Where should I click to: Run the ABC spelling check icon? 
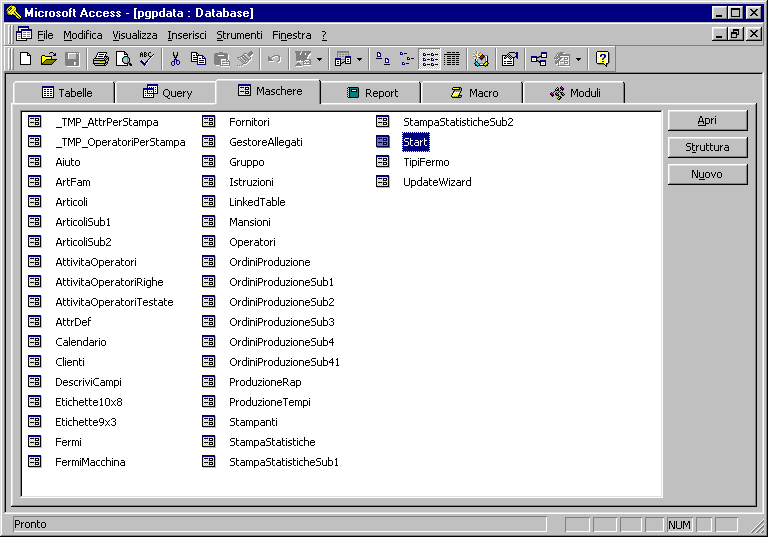pyautogui.click(x=147, y=59)
